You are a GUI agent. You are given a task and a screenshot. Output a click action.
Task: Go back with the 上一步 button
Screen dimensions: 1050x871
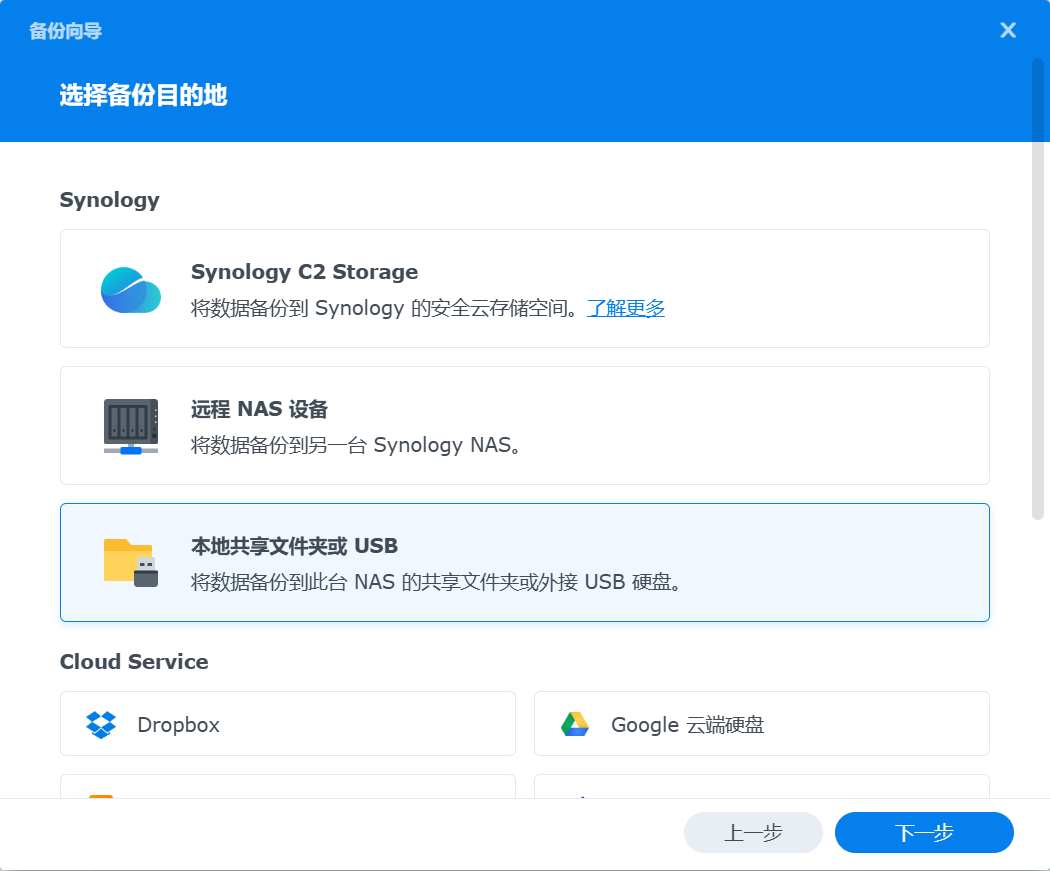click(753, 832)
